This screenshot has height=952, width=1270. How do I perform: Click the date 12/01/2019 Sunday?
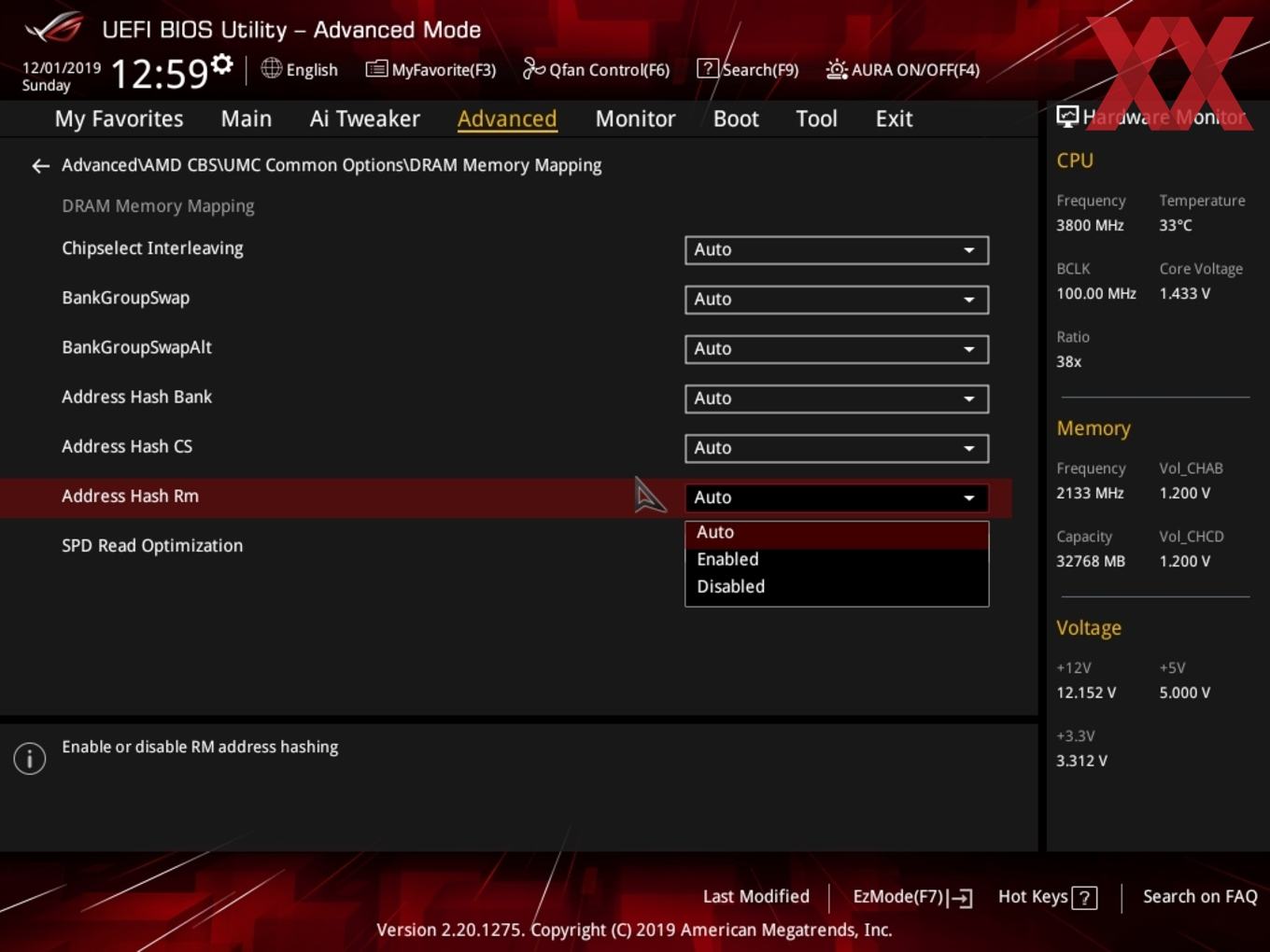(61, 77)
